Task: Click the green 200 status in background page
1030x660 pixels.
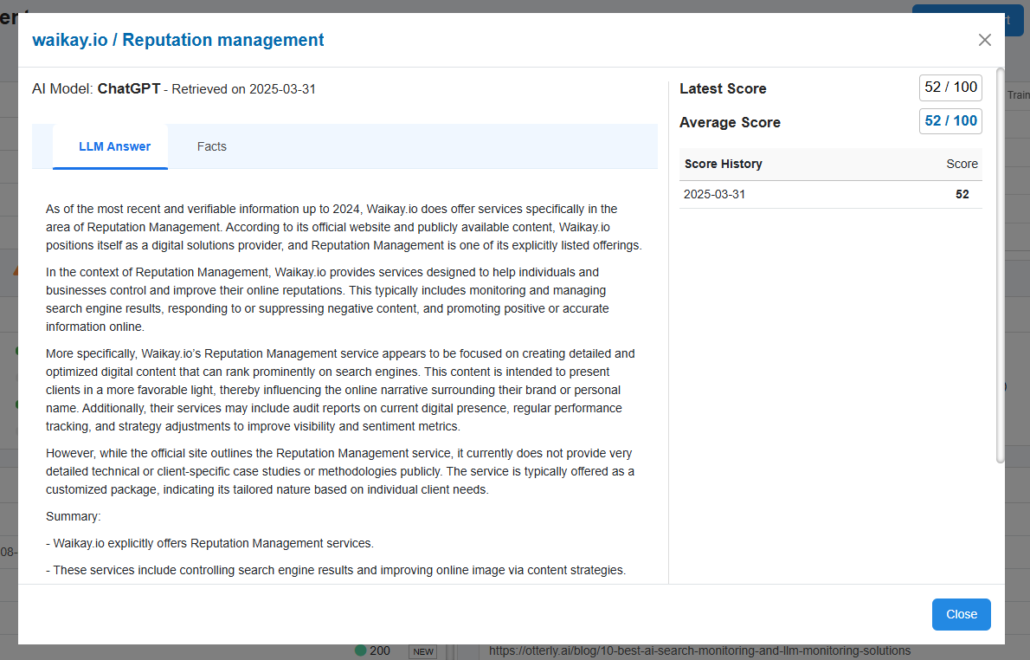Action: [372, 651]
